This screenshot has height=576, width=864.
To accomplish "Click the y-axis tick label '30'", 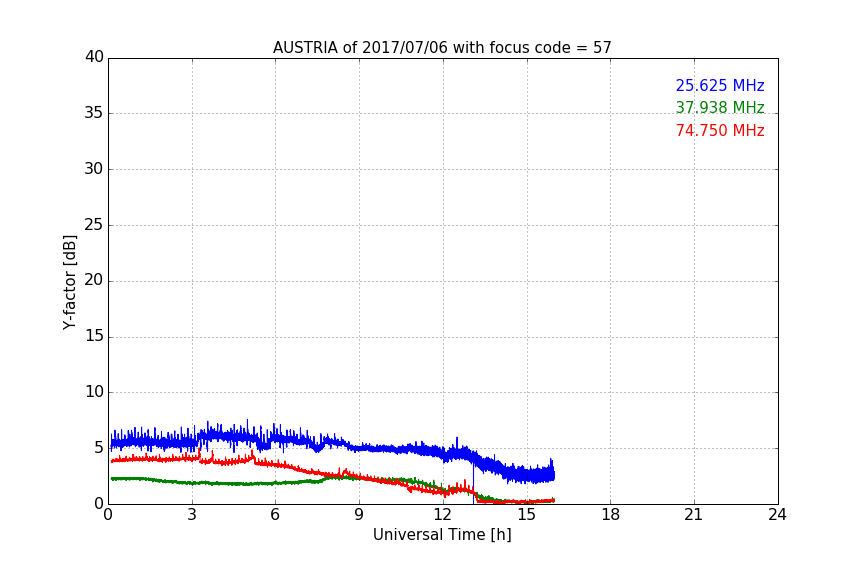I will 94,169.
